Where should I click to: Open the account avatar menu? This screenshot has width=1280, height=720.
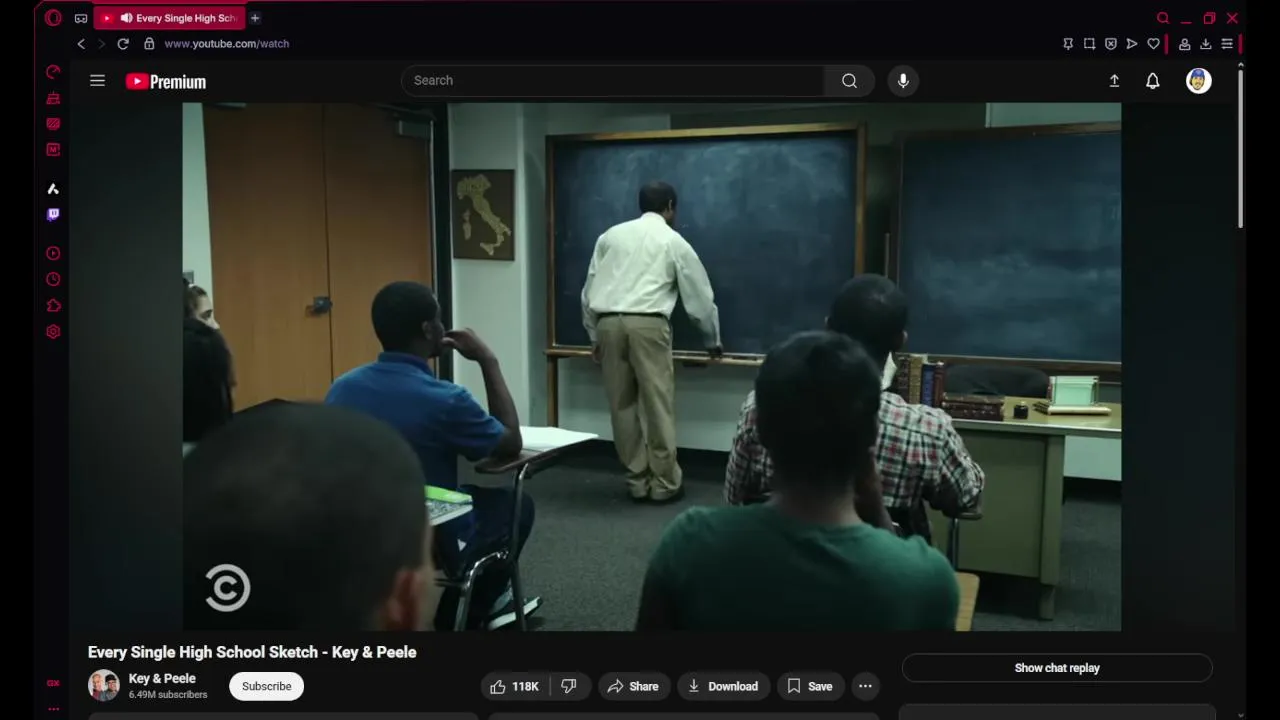click(1199, 81)
